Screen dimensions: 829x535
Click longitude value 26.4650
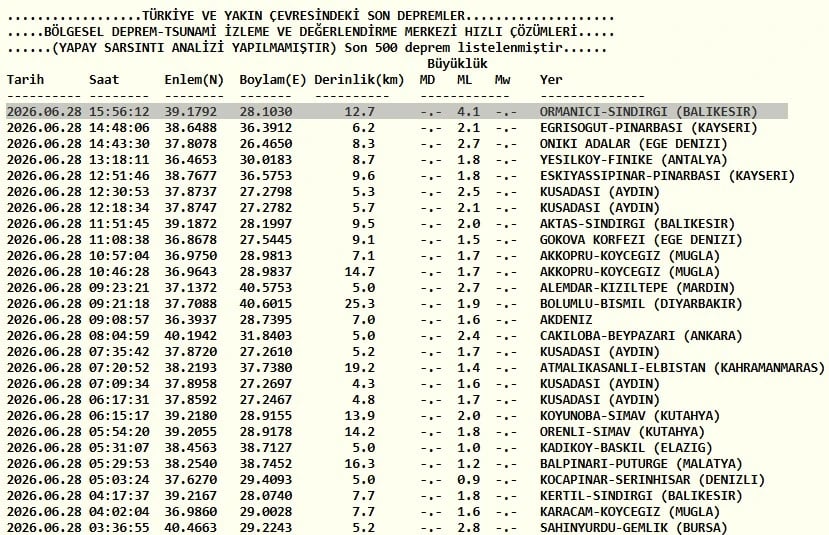click(x=265, y=144)
